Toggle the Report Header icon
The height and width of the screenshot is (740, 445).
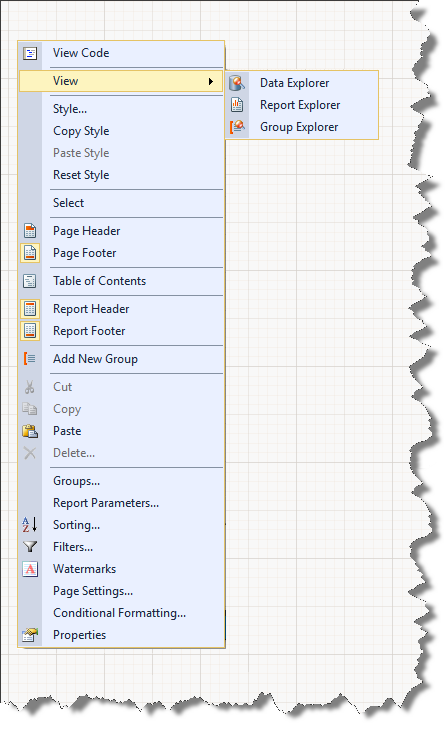point(30,309)
